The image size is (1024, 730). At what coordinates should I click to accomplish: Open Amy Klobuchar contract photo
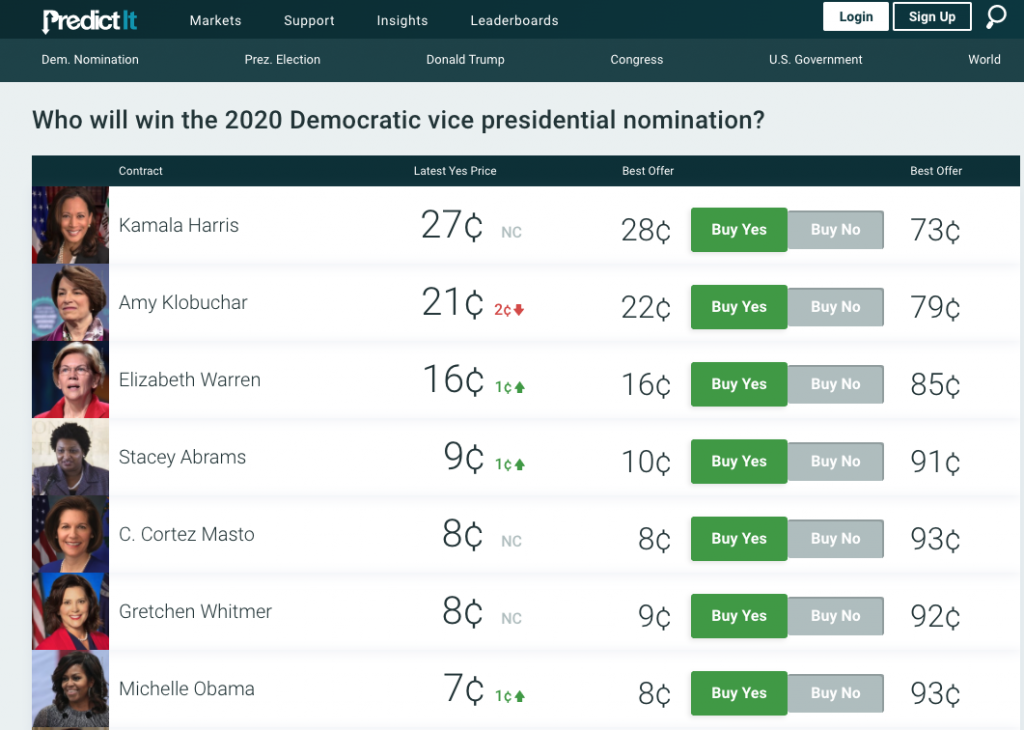tap(70, 302)
